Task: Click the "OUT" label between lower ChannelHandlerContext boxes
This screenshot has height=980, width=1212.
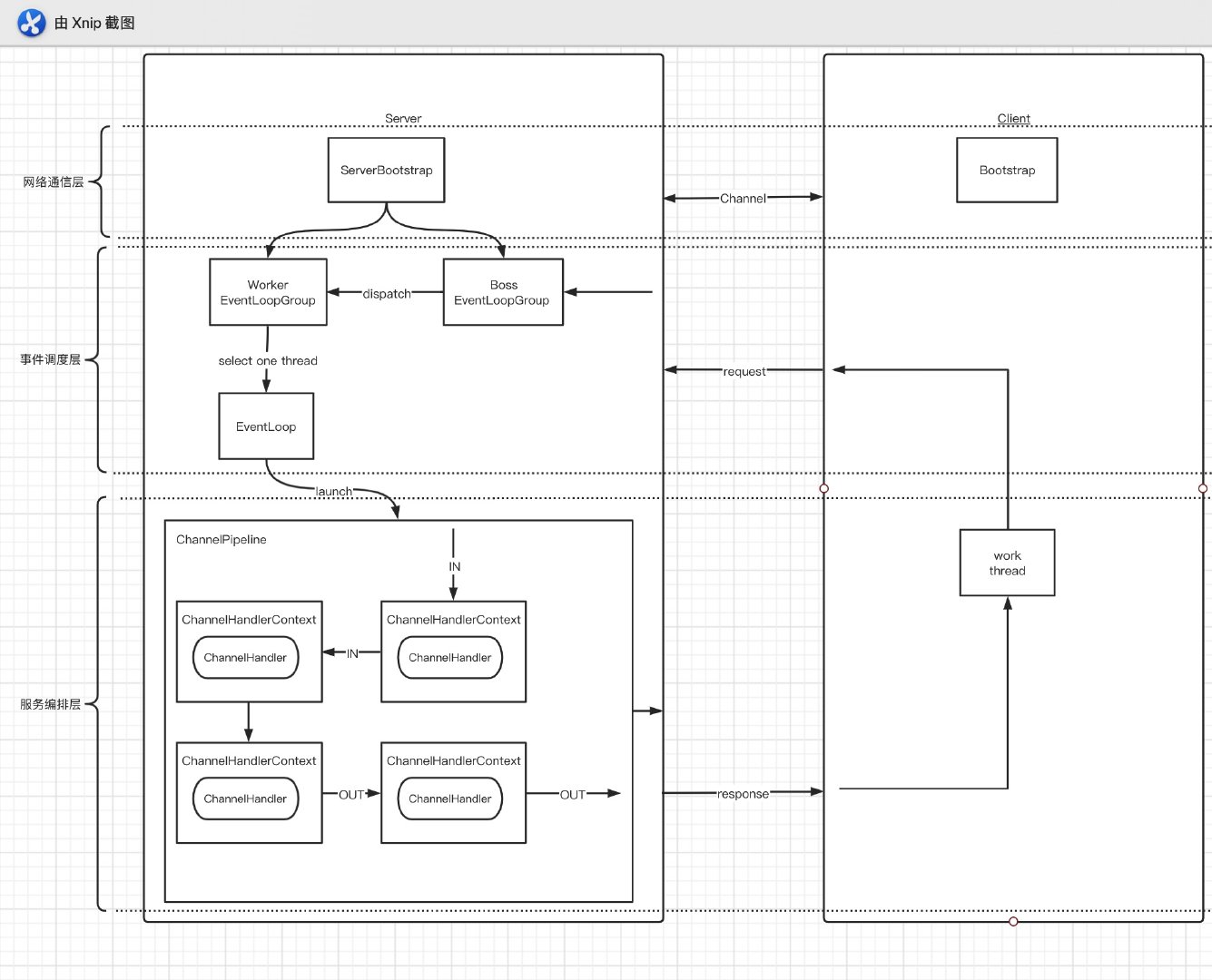Action: click(x=351, y=795)
